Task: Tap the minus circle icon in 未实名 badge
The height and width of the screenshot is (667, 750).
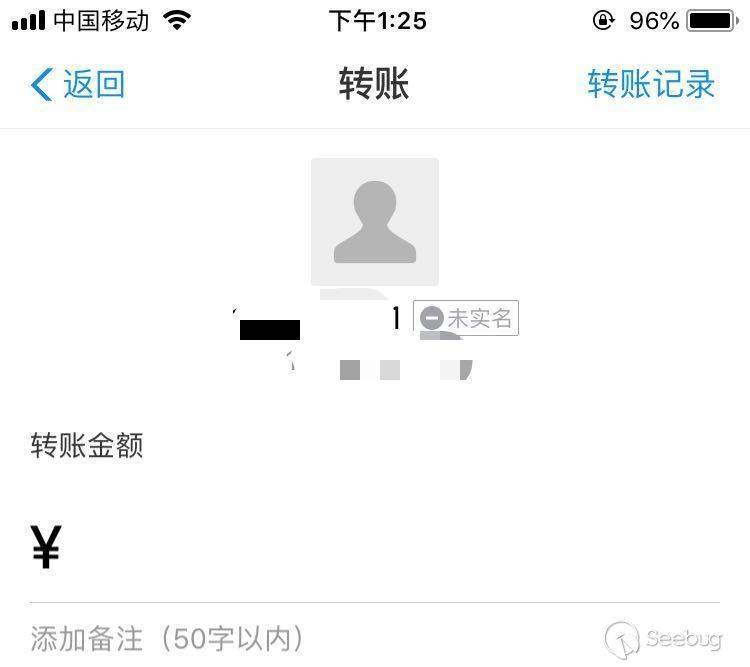Action: coord(432,318)
